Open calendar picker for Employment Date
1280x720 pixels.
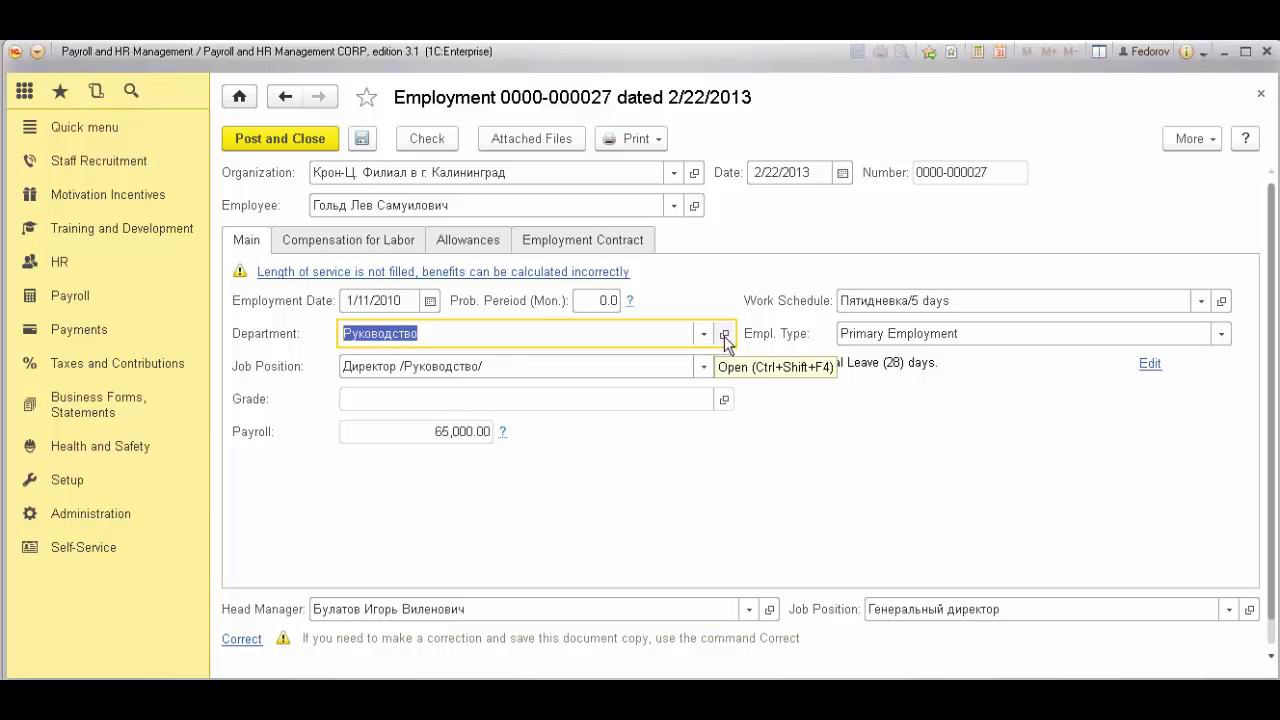coord(430,301)
